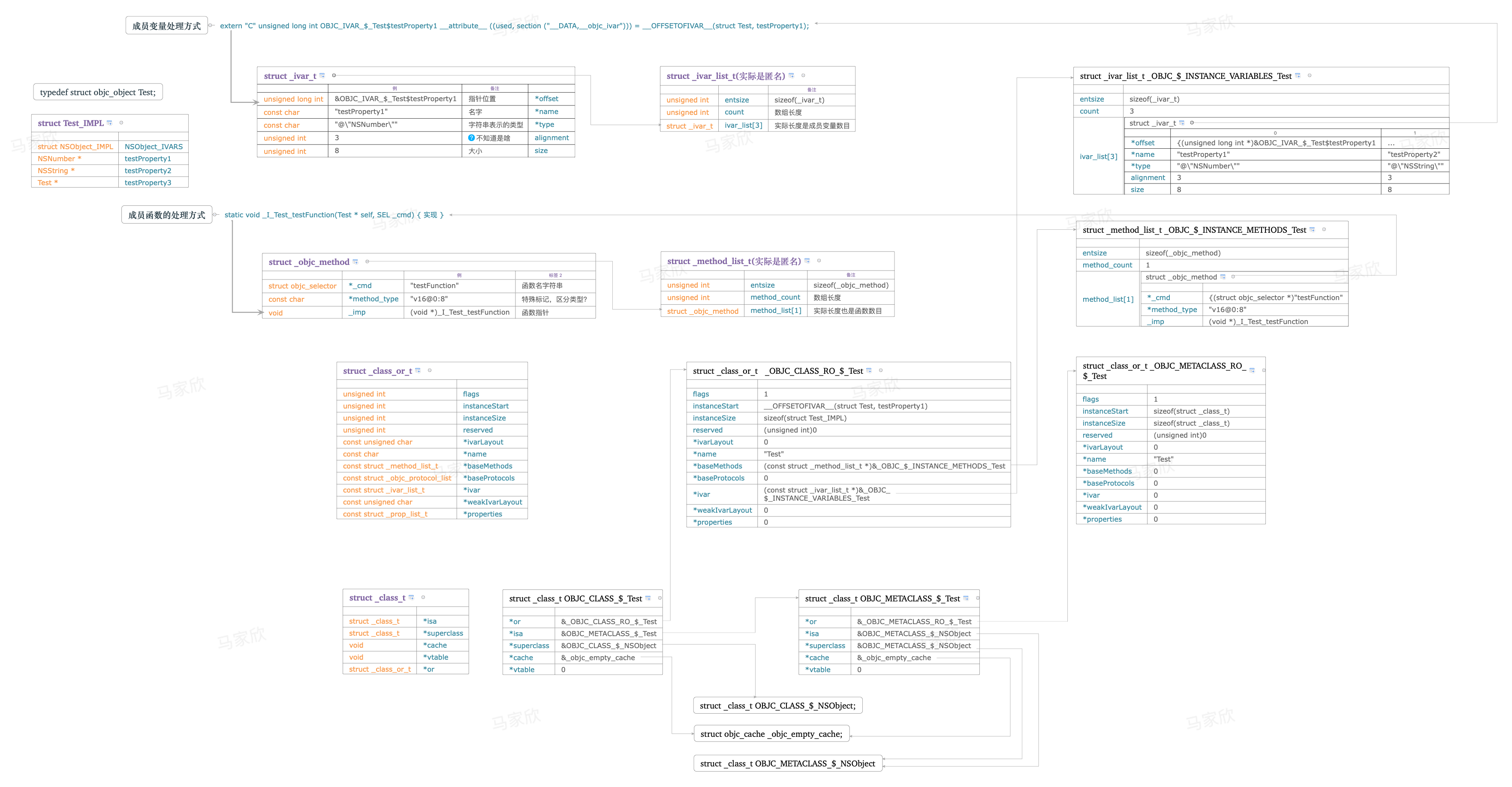Viewport: 1512px width, 787px height.
Task: Click spreadsheet icon beside struct _ivar_t title
Action: point(322,76)
